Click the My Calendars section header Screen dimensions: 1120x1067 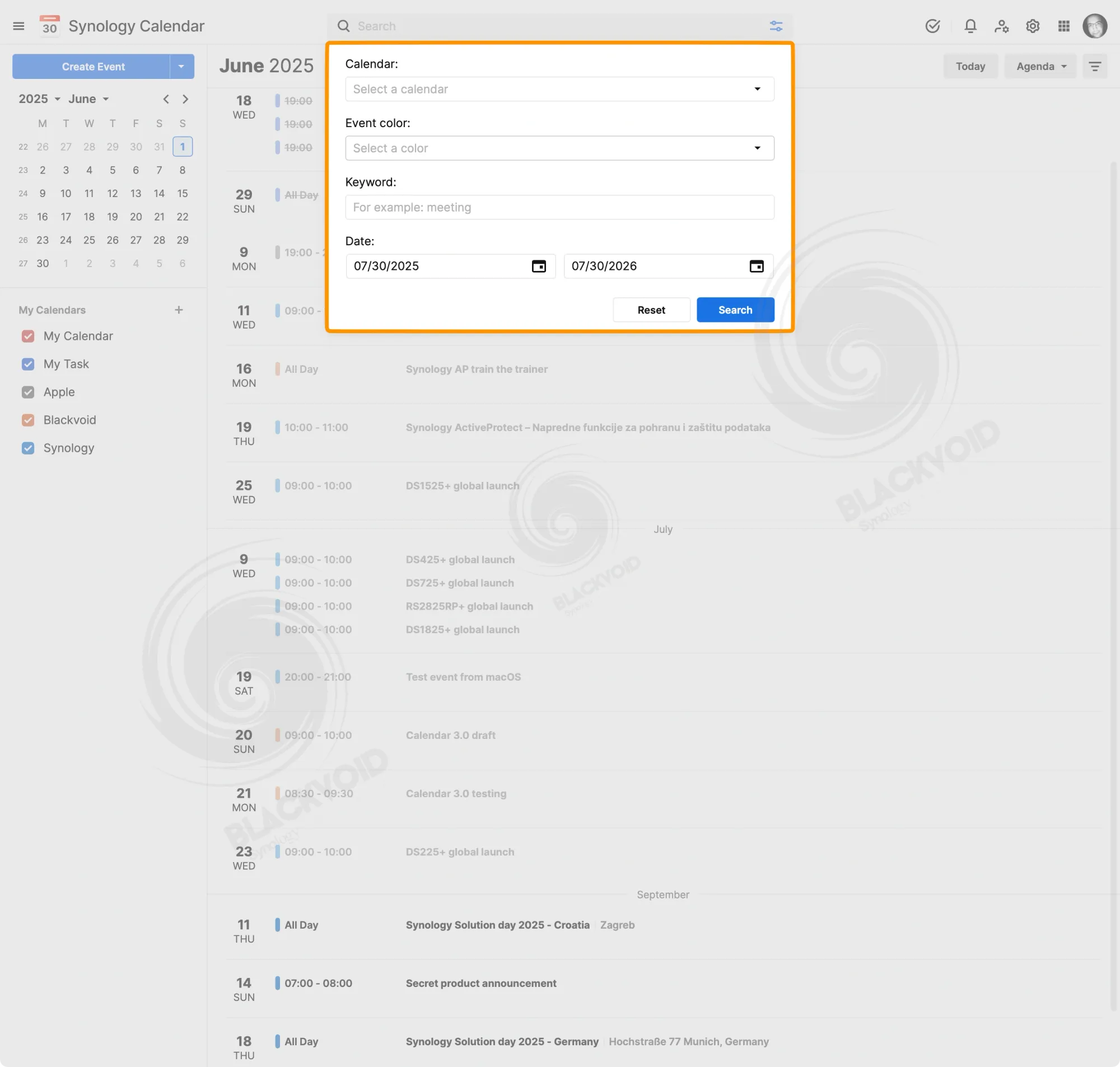coord(52,310)
